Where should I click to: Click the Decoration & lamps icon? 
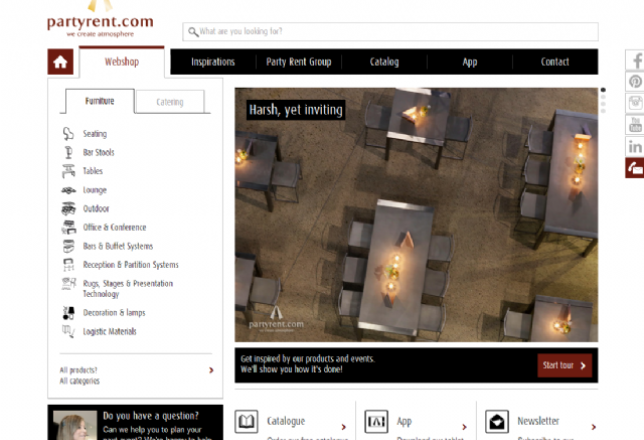coord(68,313)
